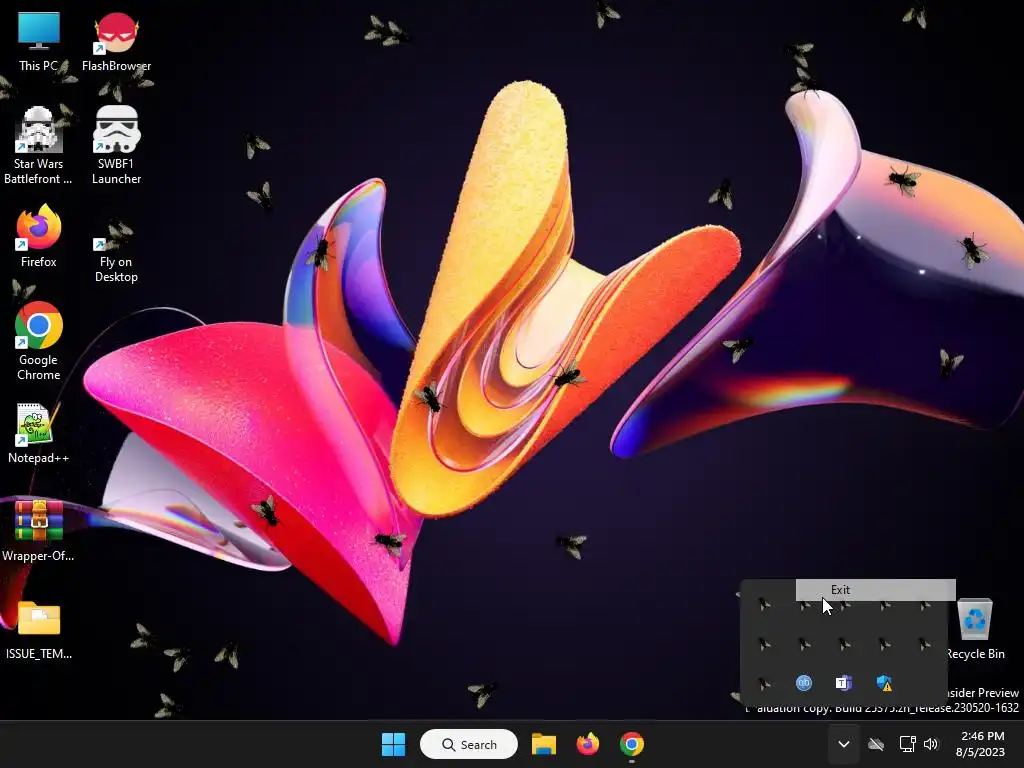Screen dimensions: 1024x768
Task: Open the volume speaker tray icon
Action: coord(931,744)
